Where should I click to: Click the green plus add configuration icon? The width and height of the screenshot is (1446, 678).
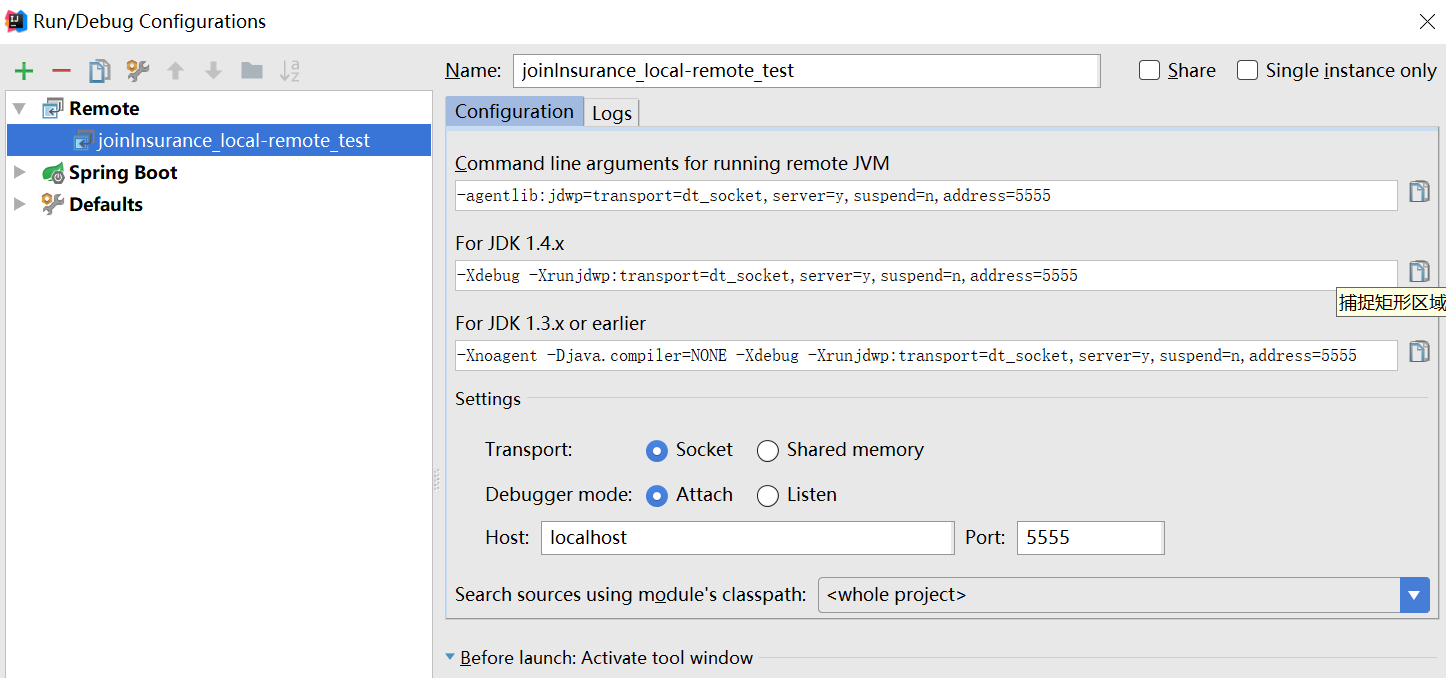(x=24, y=71)
